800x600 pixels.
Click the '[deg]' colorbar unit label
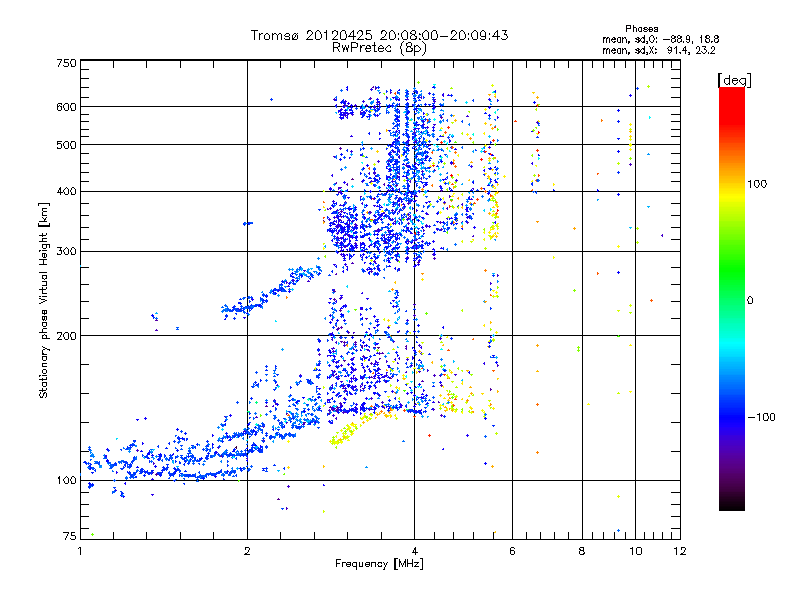coord(734,80)
